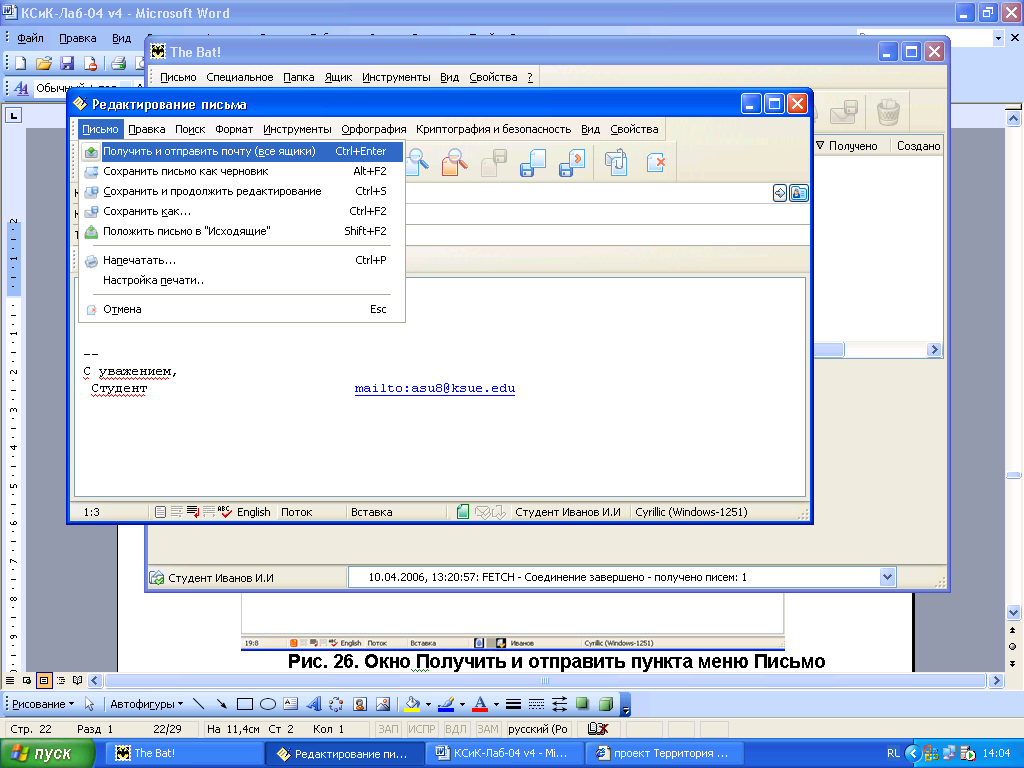Image resolution: width=1024 pixels, height=768 pixels.
Task: Switch to 'The Bat!' taskbar button
Action: pyautogui.click(x=184, y=754)
